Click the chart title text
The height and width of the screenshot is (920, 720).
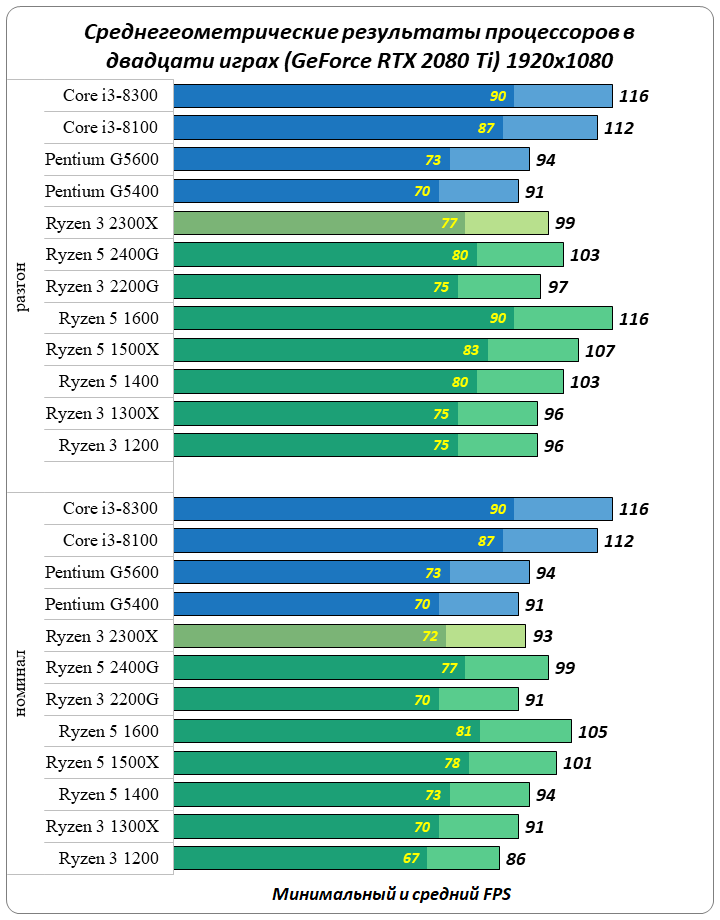tap(359, 46)
